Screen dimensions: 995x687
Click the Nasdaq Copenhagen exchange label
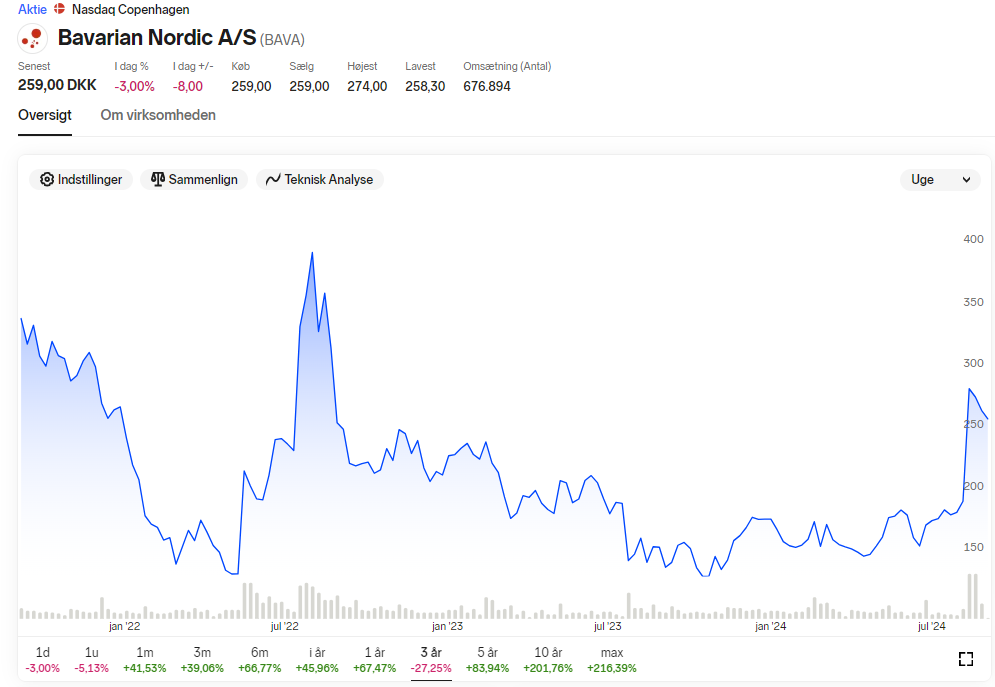tap(131, 10)
